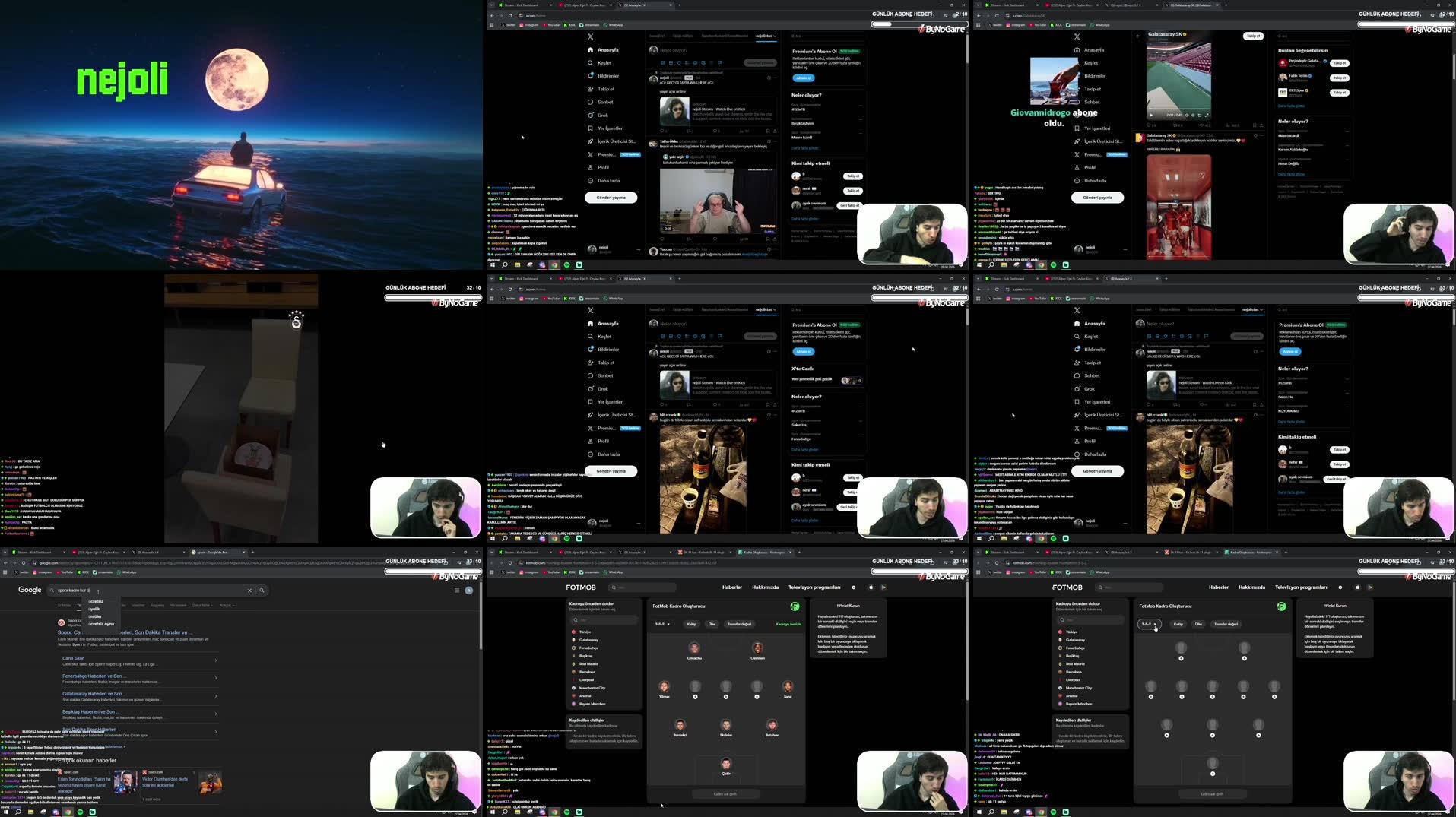Click the back arrow on the Galatasaray SK profile
Viewport: 1456px width, 817px height.
tap(1138, 36)
